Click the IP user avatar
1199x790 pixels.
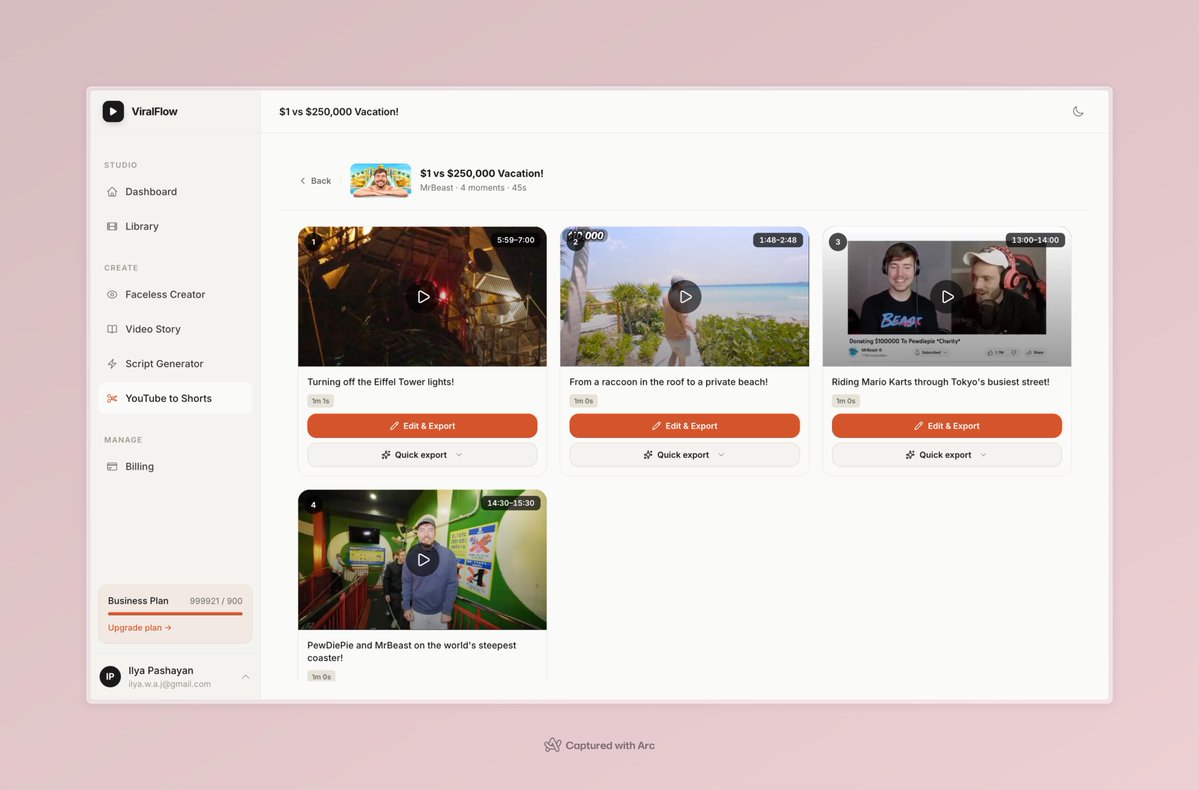coord(110,677)
